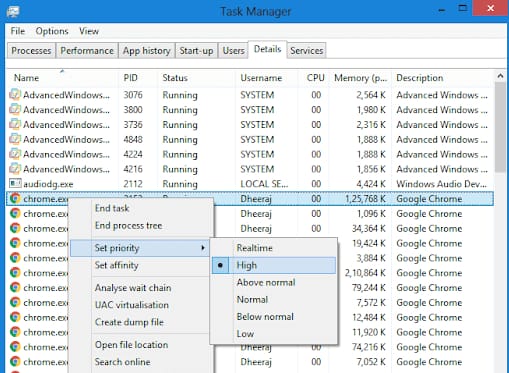Set priority to Below normal
The image size is (509, 373).
[274, 316]
